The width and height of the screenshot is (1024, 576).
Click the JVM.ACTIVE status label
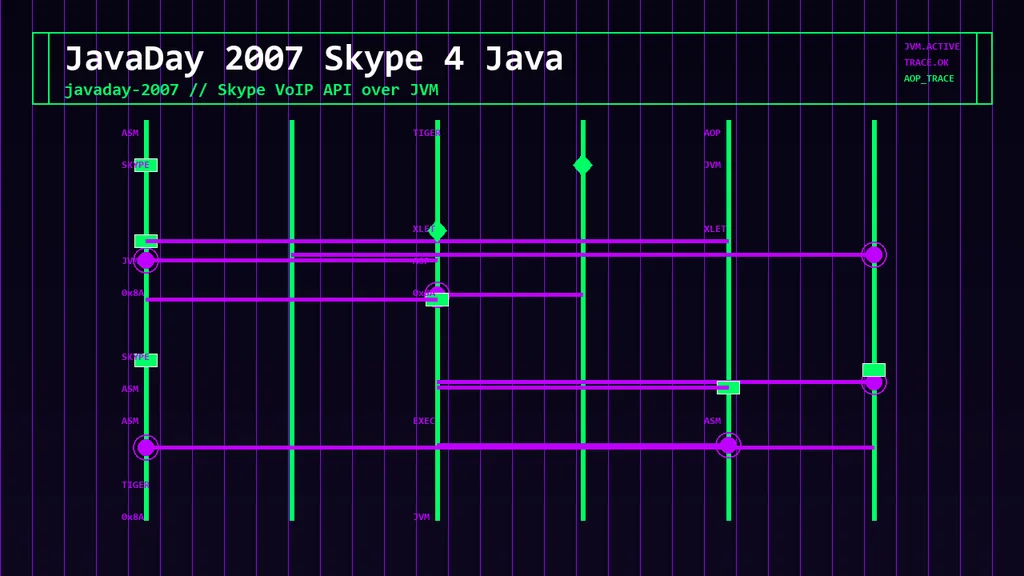point(931,46)
